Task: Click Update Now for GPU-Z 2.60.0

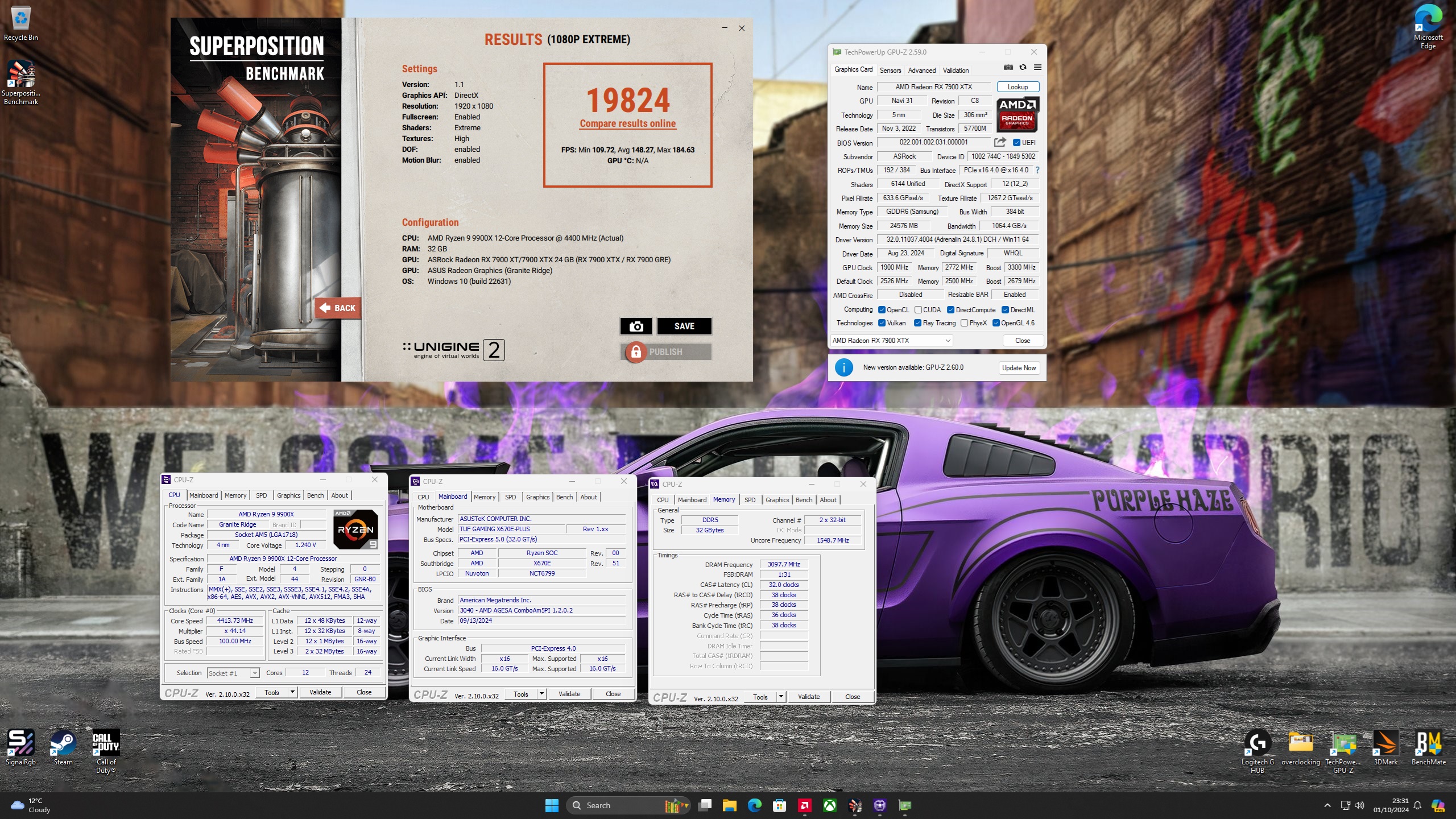Action: pyautogui.click(x=1019, y=368)
